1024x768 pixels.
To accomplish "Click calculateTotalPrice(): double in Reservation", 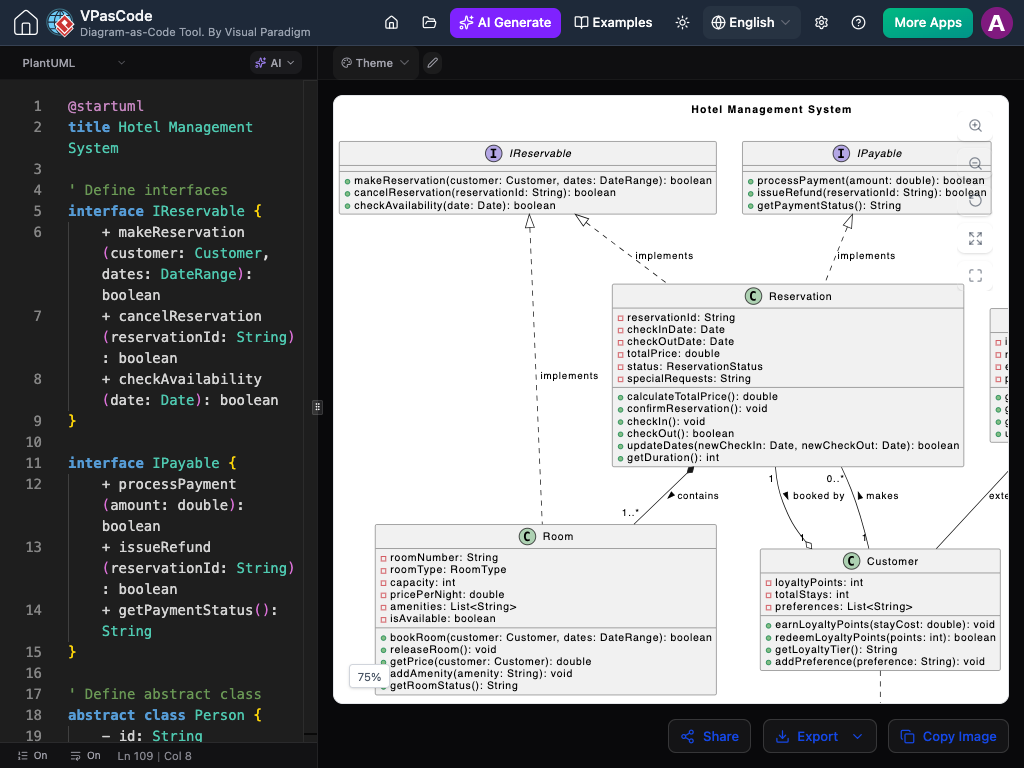I will (702, 396).
